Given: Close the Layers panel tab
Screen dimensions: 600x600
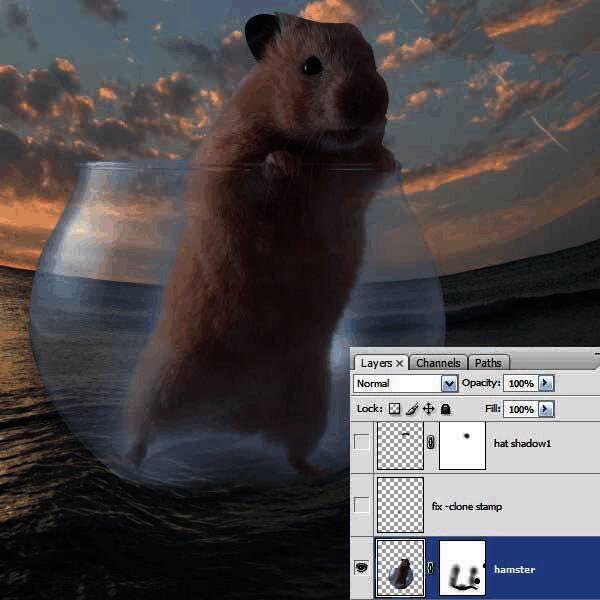Looking at the screenshot, I should [x=399, y=363].
